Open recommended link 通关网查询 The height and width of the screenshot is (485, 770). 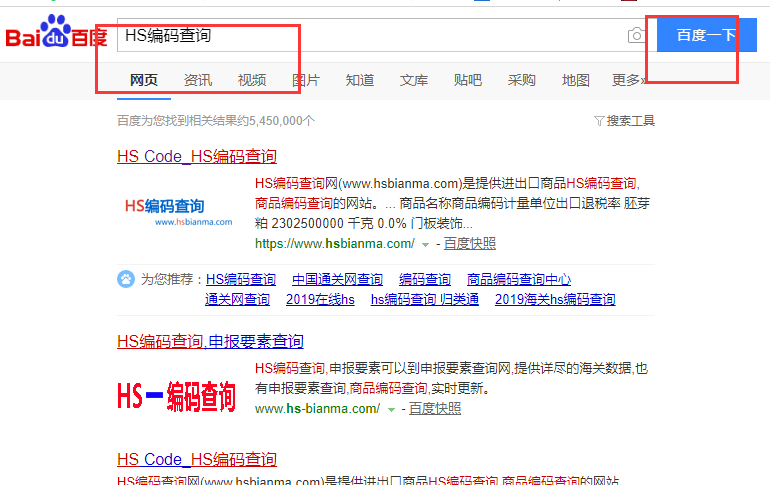[237, 299]
